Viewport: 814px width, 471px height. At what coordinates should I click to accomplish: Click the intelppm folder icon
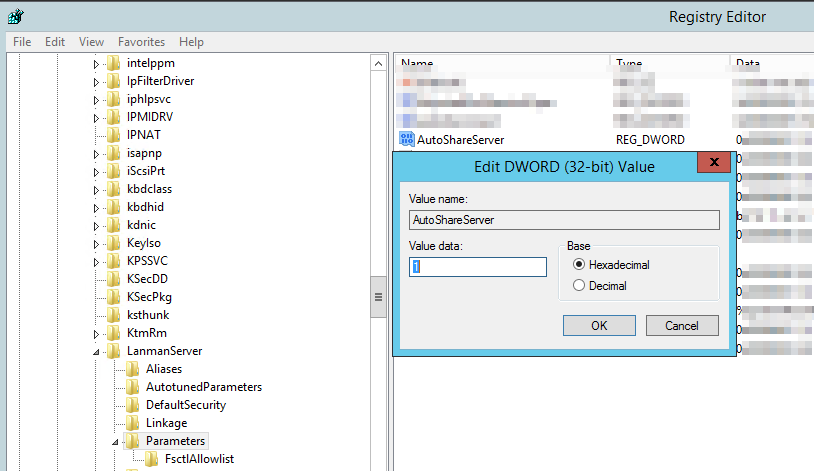[114, 63]
